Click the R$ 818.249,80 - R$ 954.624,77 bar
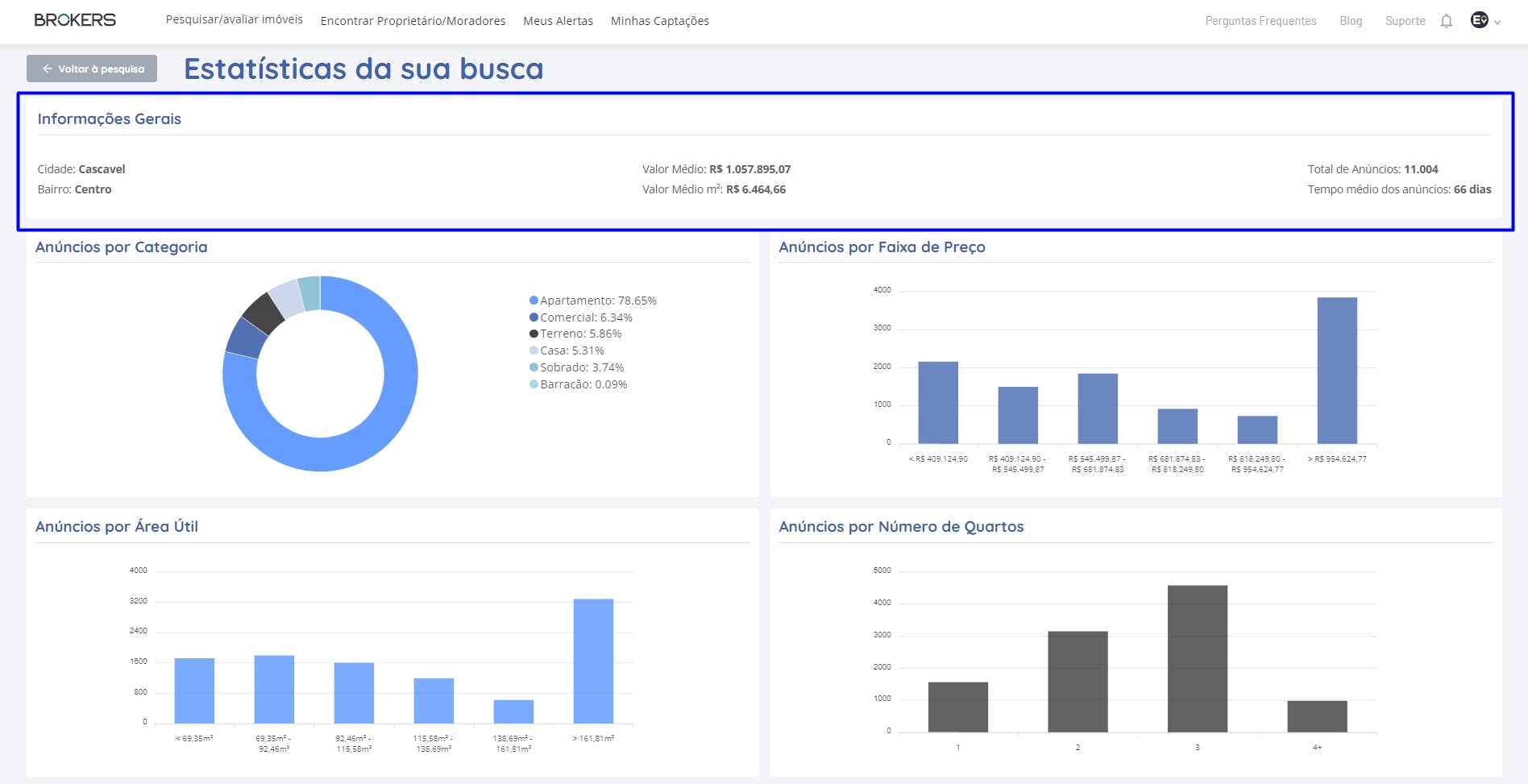The image size is (1528, 784). tap(1257, 429)
